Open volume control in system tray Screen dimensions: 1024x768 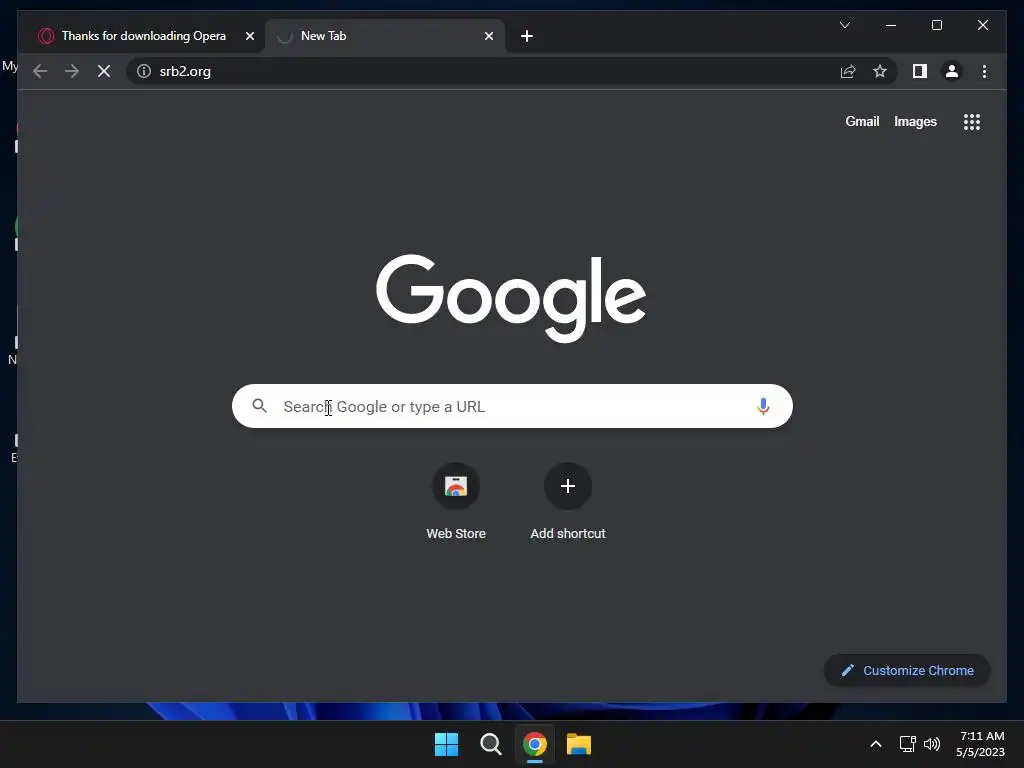tap(932, 744)
